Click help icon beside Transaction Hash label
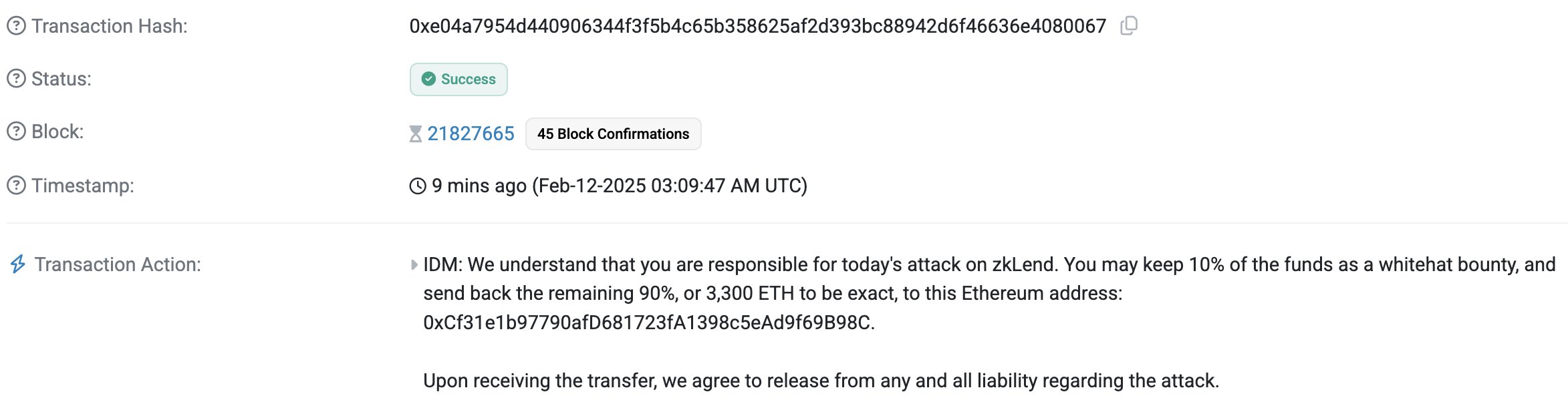Image resolution: width=1568 pixels, height=410 pixels. click(16, 26)
